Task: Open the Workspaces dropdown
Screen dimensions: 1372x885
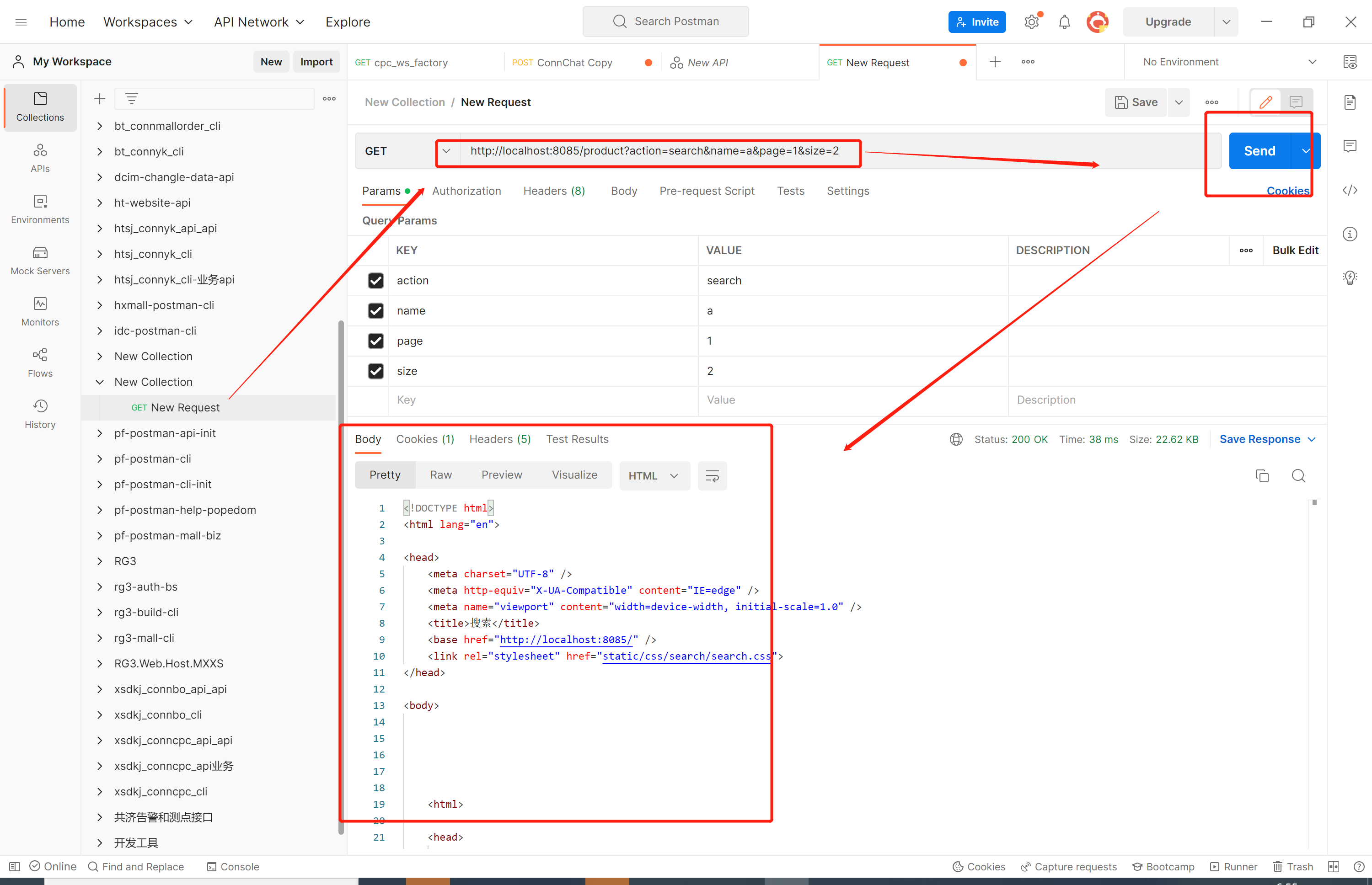Action: (x=148, y=22)
